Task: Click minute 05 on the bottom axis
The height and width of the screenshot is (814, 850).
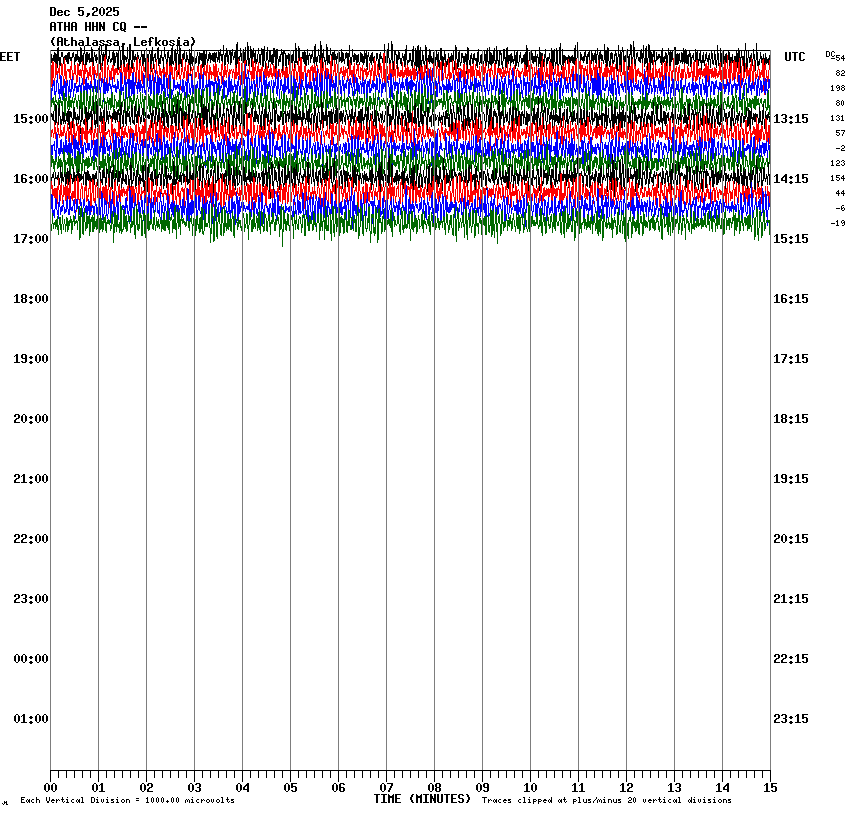Action: [290, 788]
